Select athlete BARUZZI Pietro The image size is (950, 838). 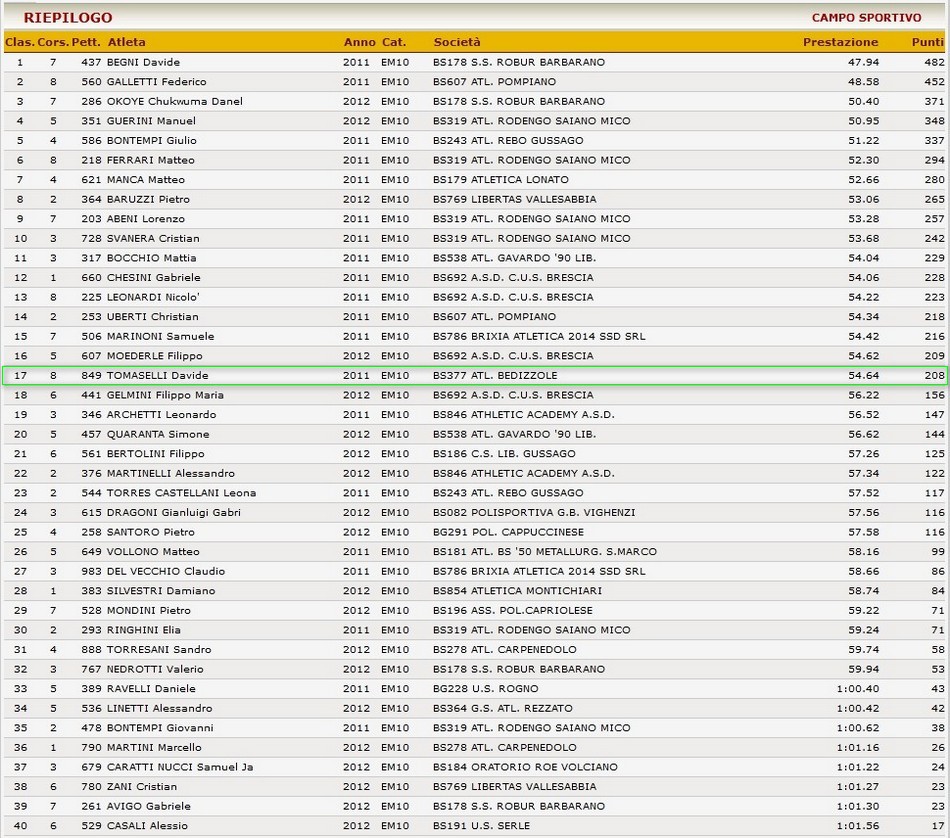pos(148,199)
